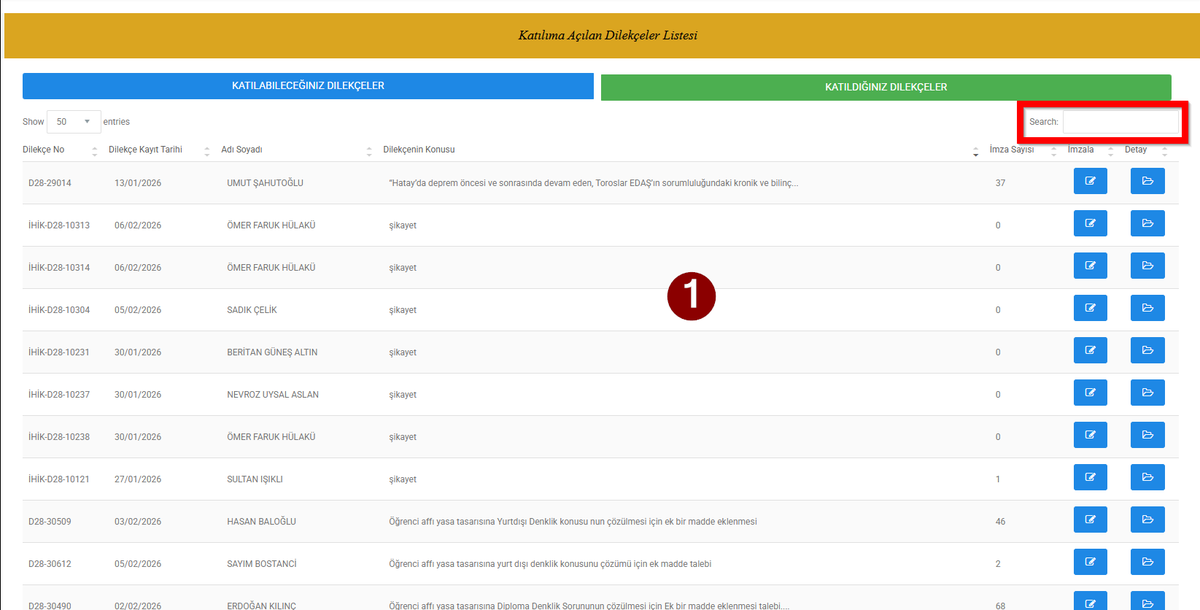Select petition number İHİK-D28-10313
Screen dimensions: 1200x610
59,225
